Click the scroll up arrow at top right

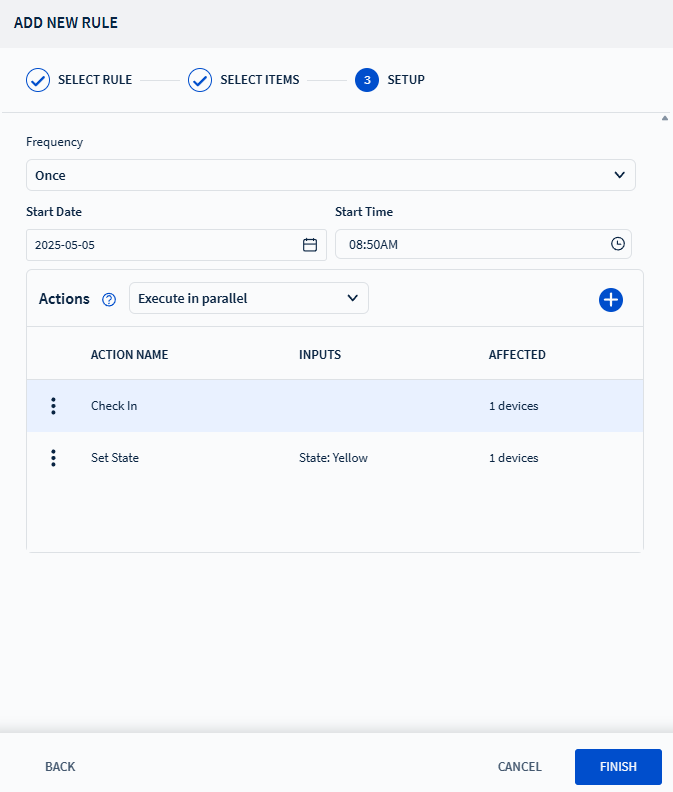click(x=665, y=118)
